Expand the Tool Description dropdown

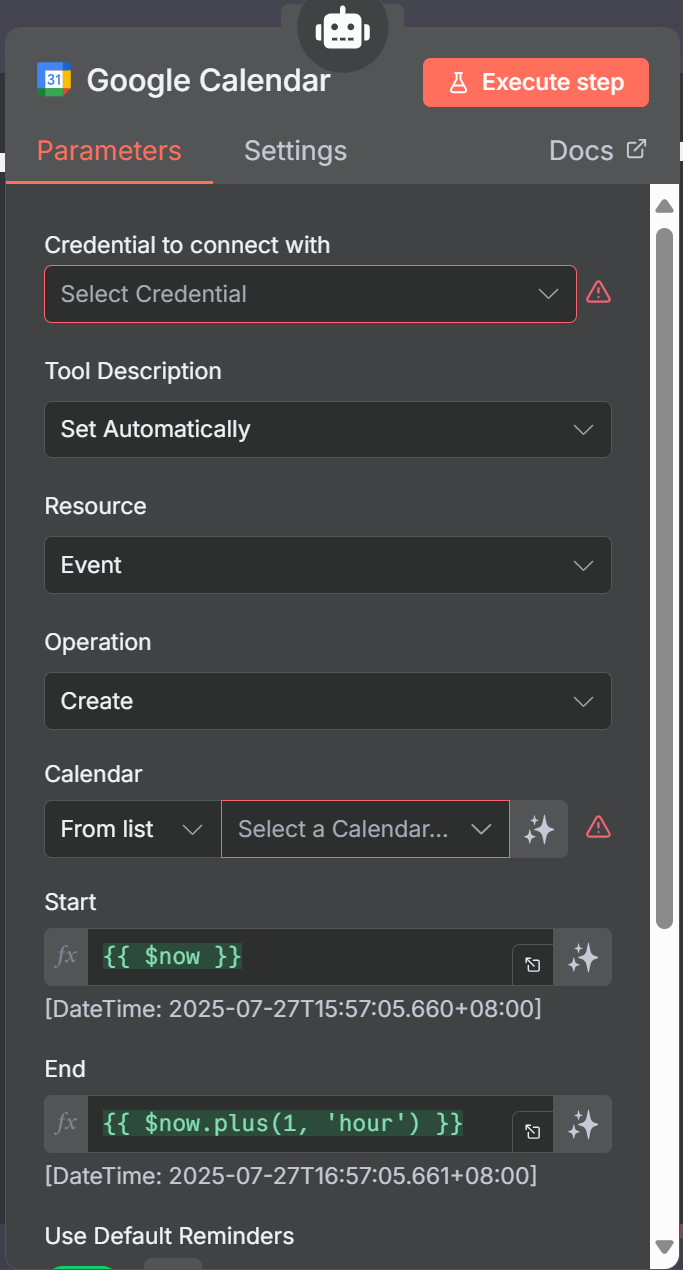(x=327, y=430)
